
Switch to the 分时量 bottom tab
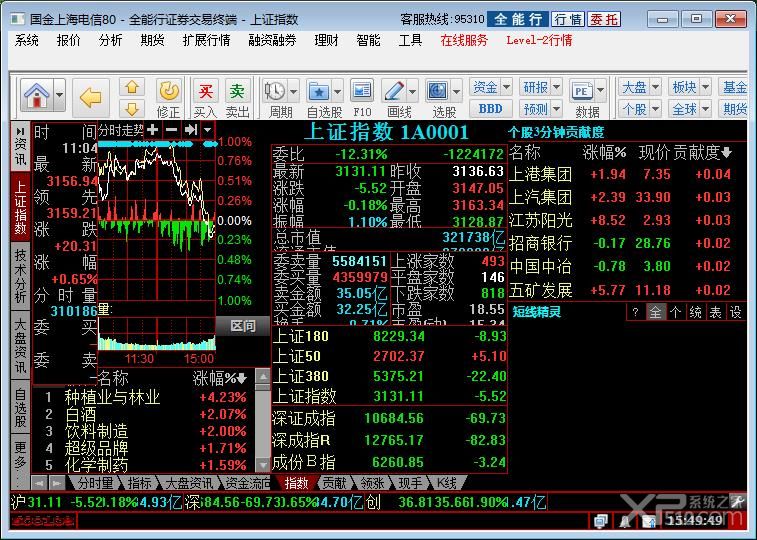click(x=95, y=483)
